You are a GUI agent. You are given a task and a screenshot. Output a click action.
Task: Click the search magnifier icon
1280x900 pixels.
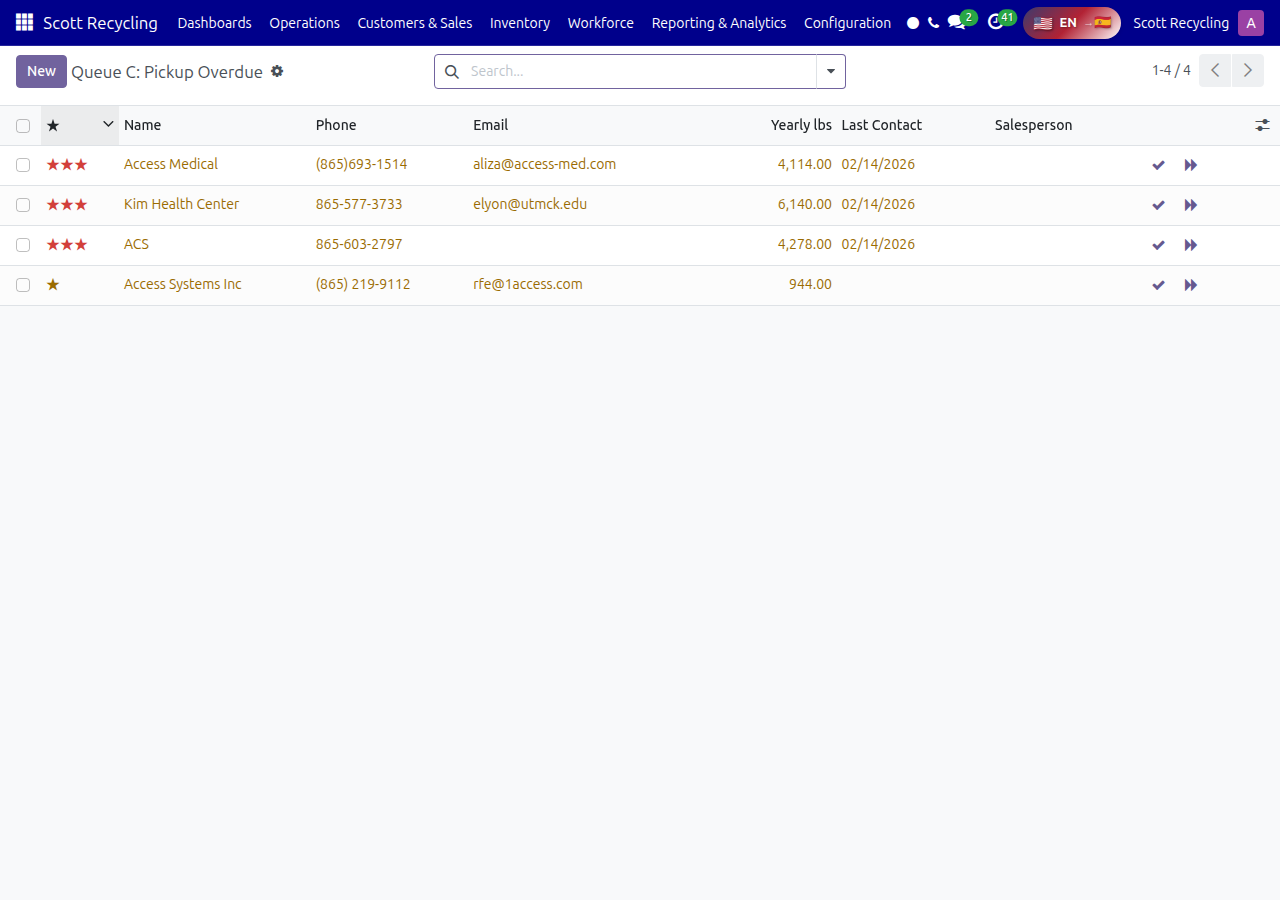tap(452, 71)
